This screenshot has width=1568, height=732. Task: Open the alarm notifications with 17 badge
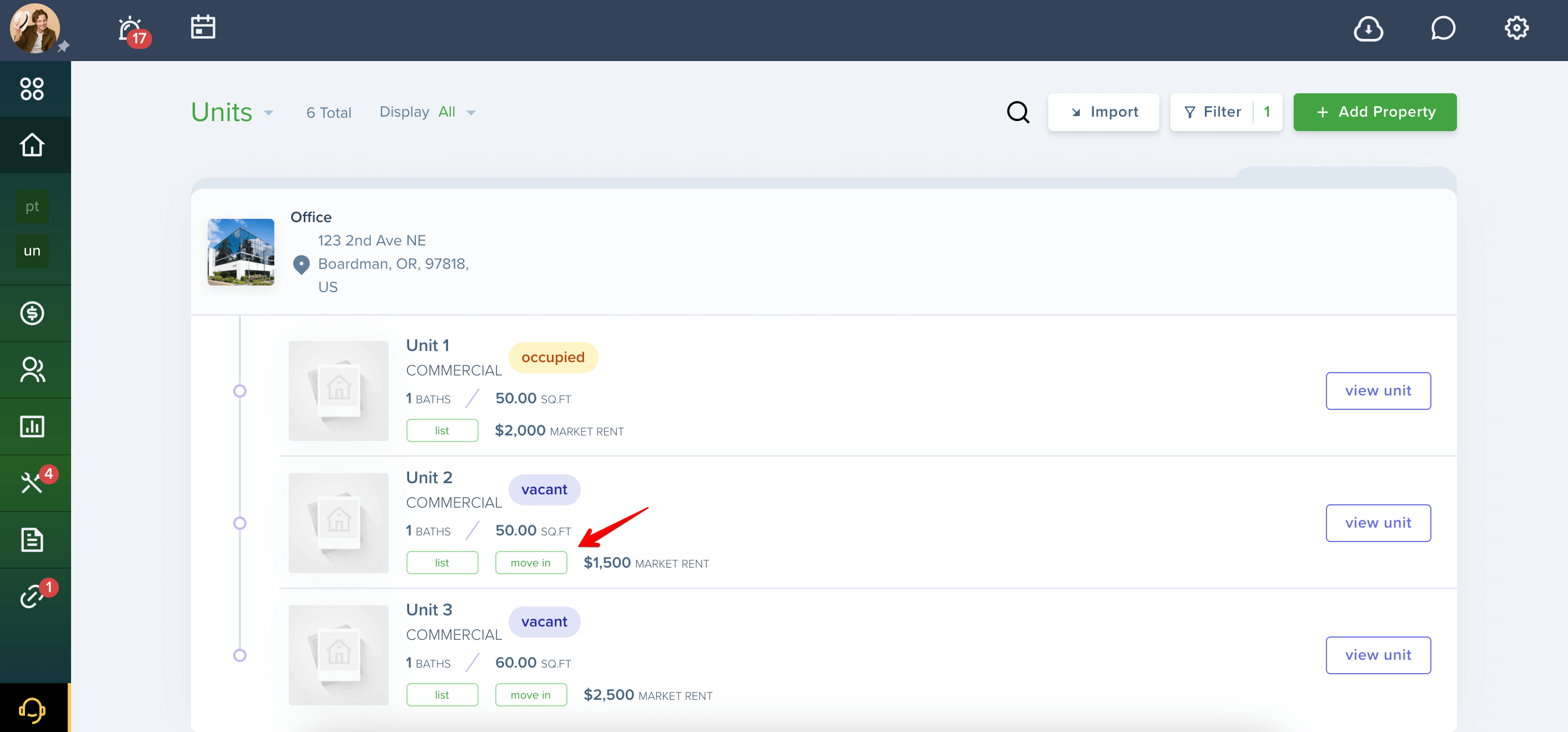point(134,31)
